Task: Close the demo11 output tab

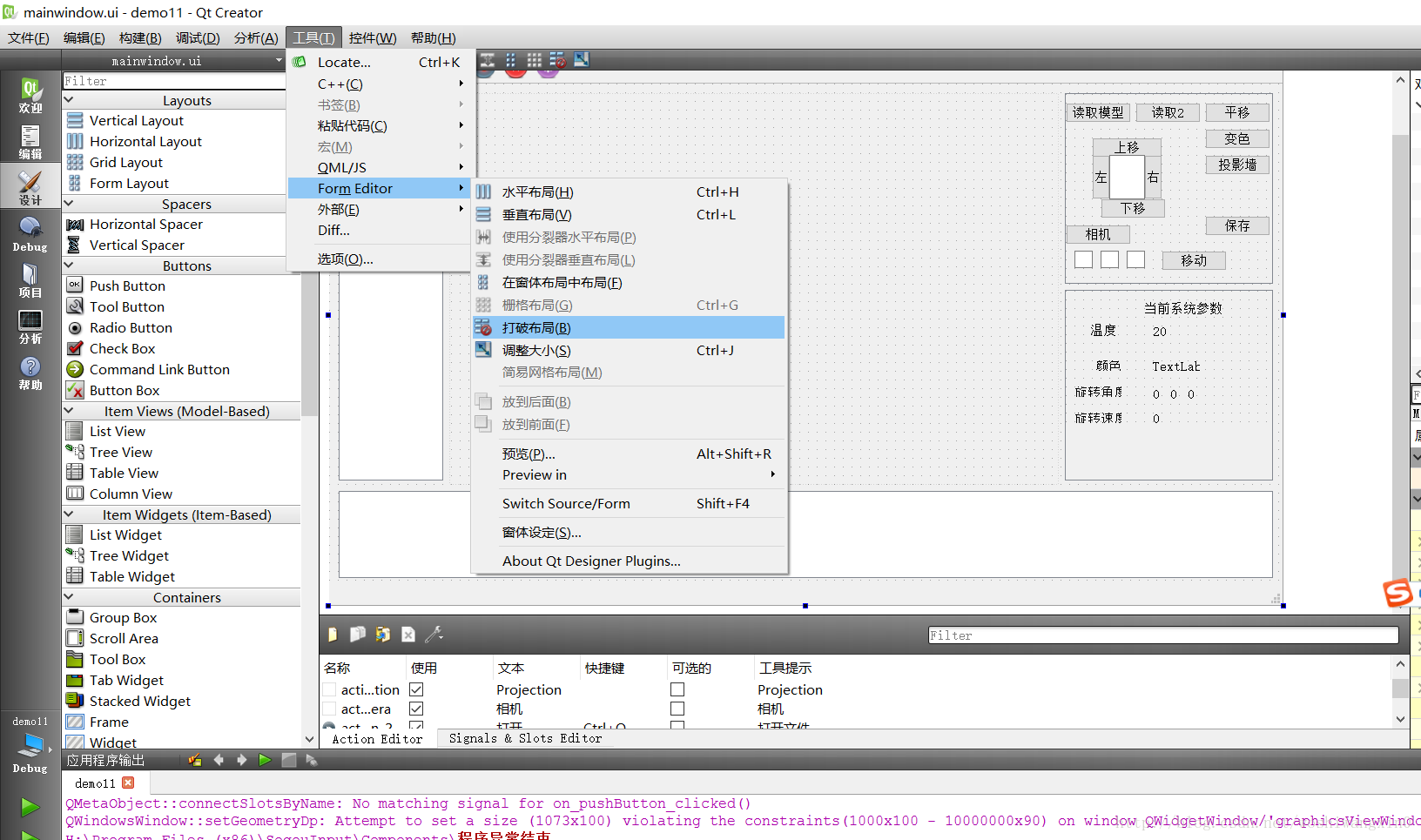Action: [x=128, y=783]
